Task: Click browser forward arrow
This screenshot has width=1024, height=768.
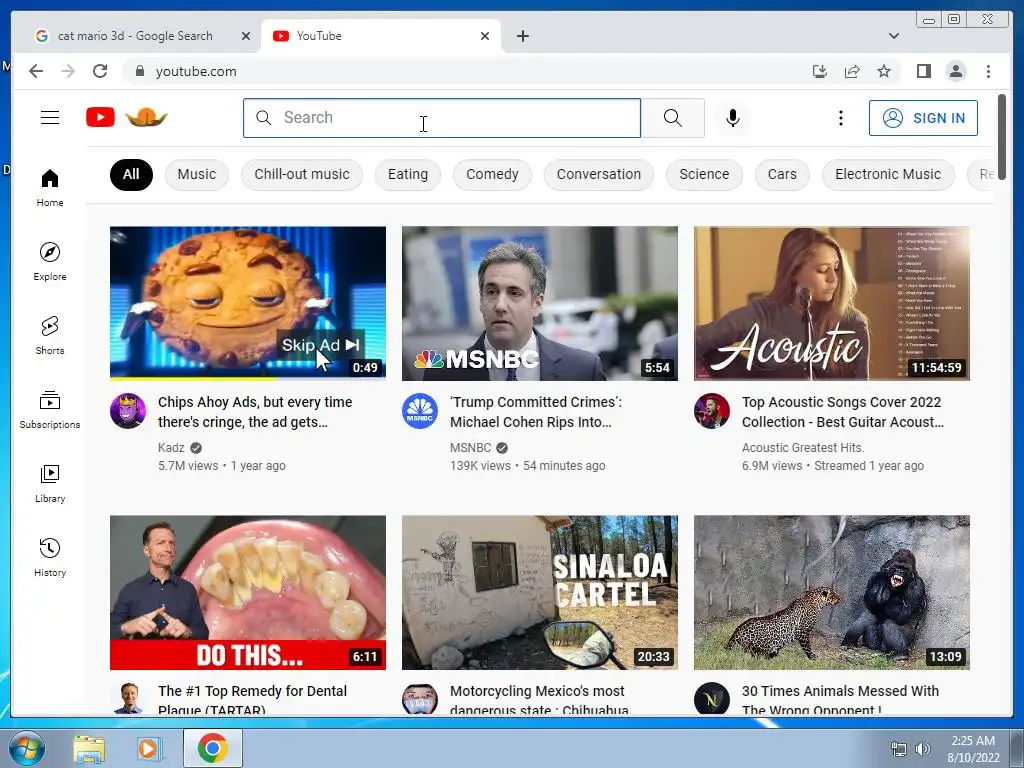Action: coord(68,71)
